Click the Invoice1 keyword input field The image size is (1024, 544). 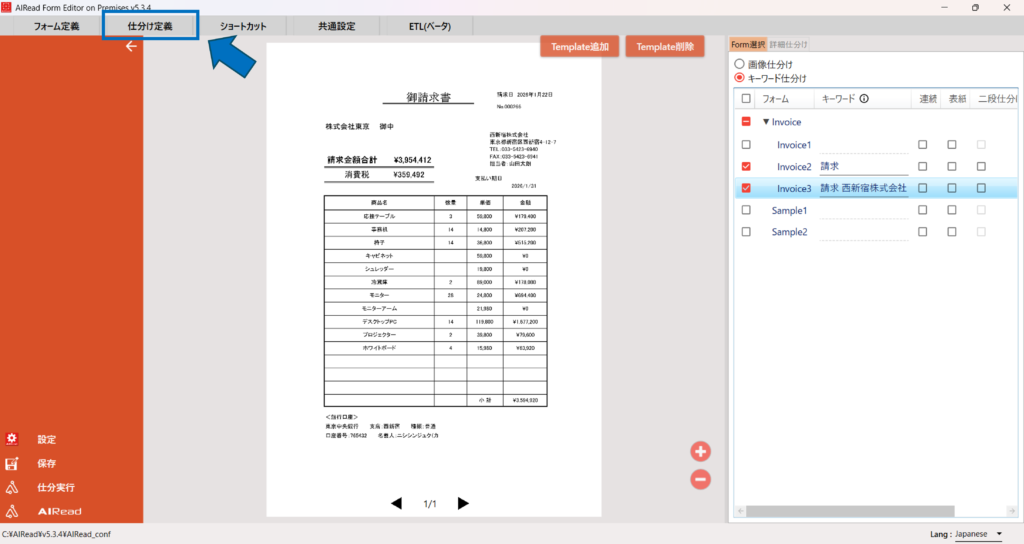pyautogui.click(x=864, y=145)
